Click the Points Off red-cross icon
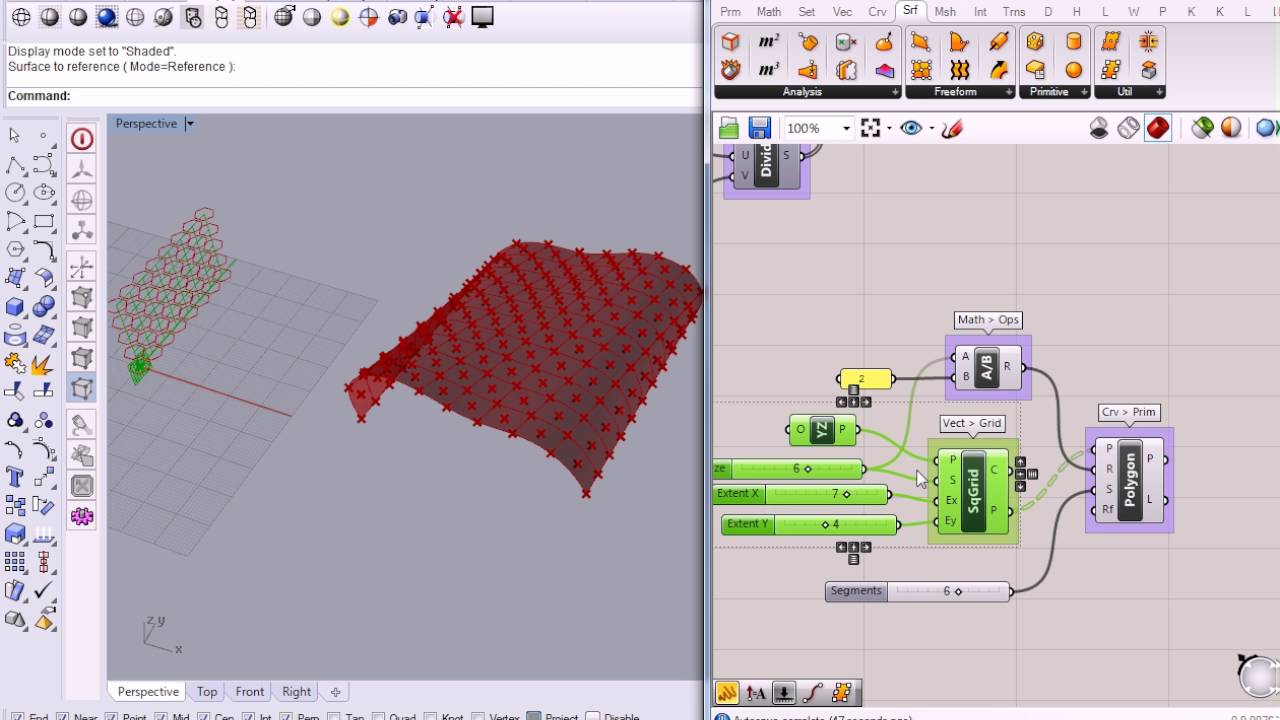 point(453,17)
